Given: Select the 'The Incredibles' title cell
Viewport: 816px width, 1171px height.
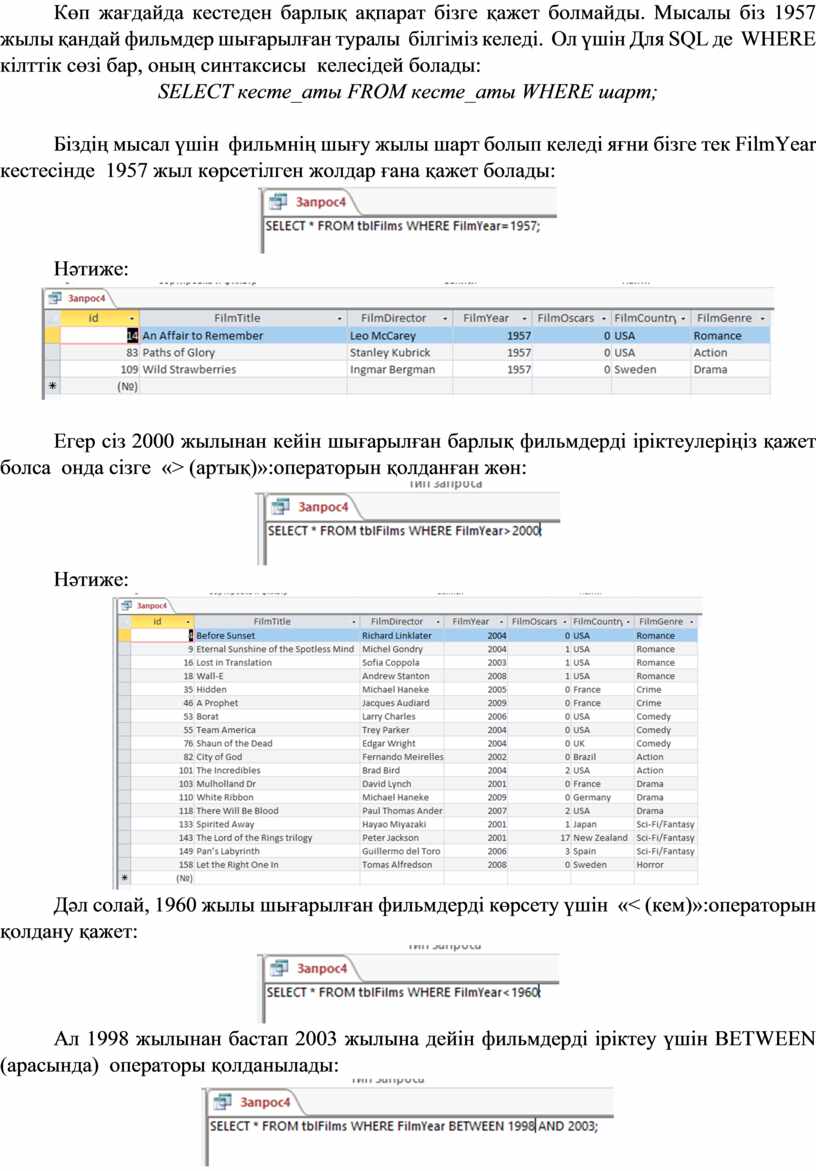Looking at the screenshot, I should click(277, 770).
